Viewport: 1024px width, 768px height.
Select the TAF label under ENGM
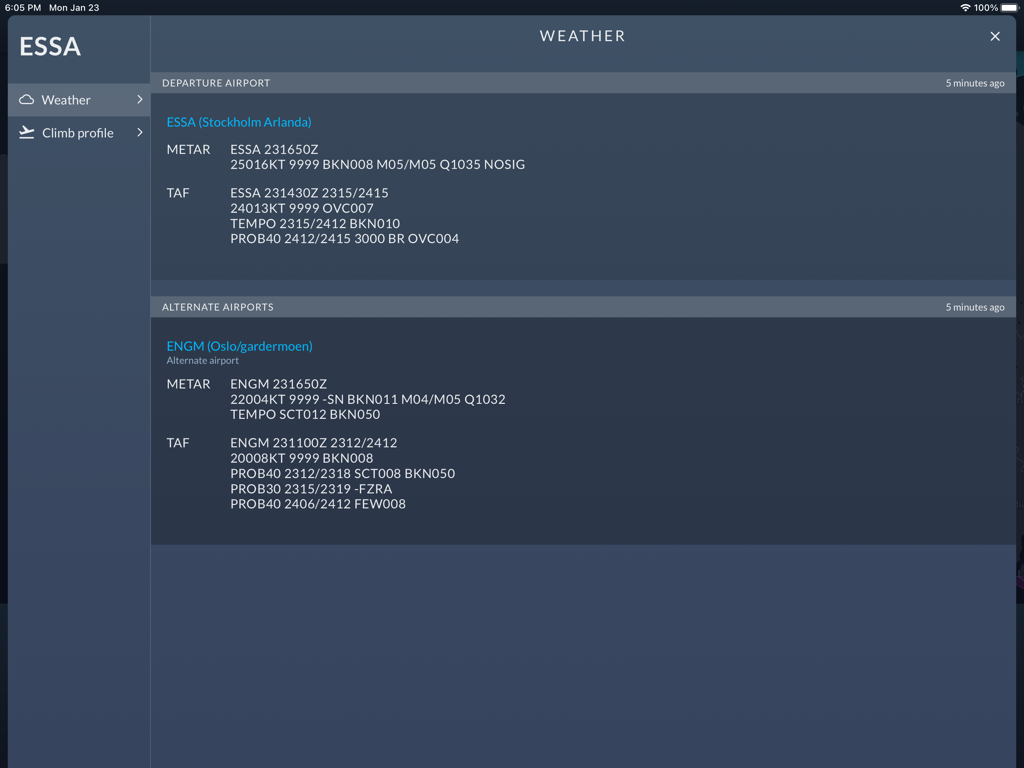(x=178, y=443)
